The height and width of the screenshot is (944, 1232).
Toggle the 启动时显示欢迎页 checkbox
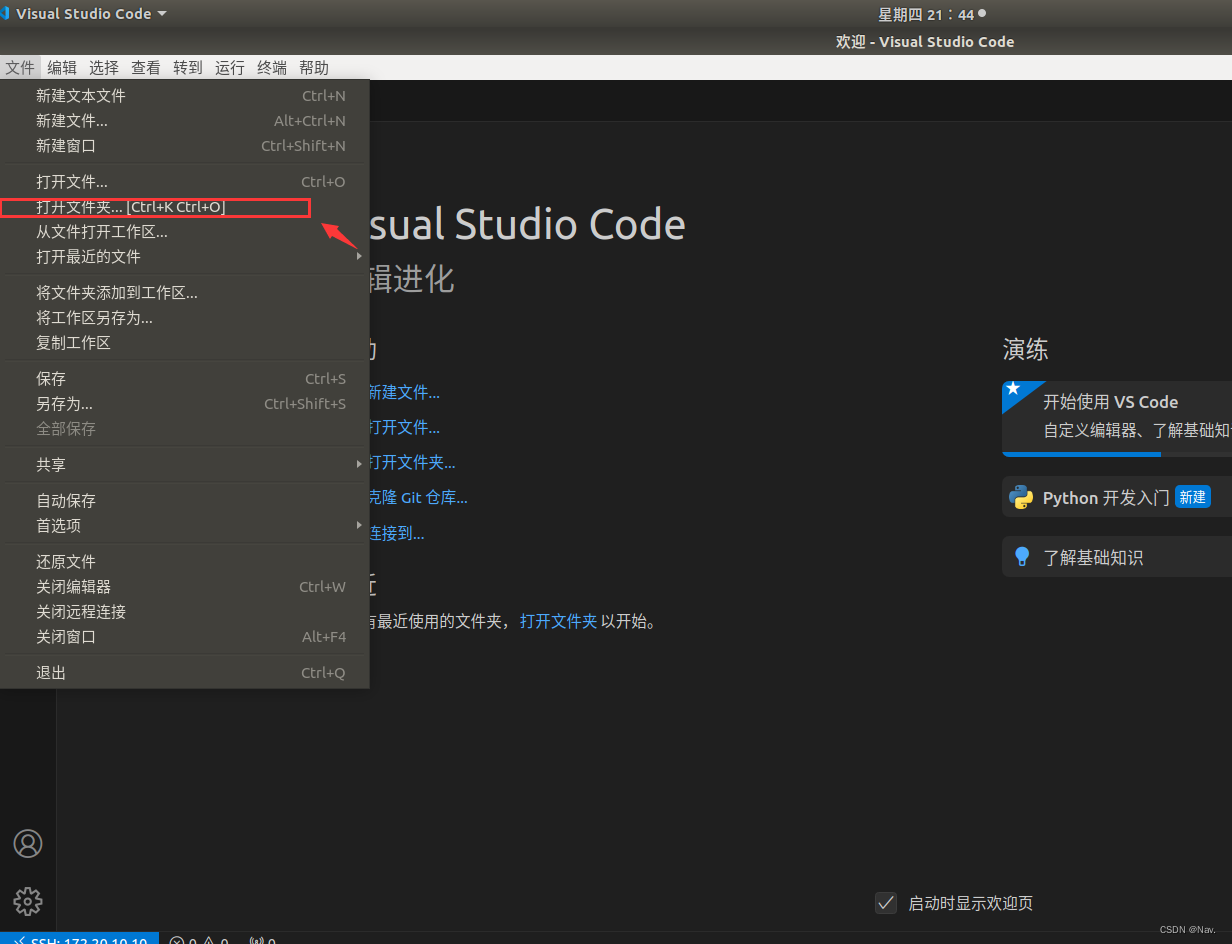[886, 903]
